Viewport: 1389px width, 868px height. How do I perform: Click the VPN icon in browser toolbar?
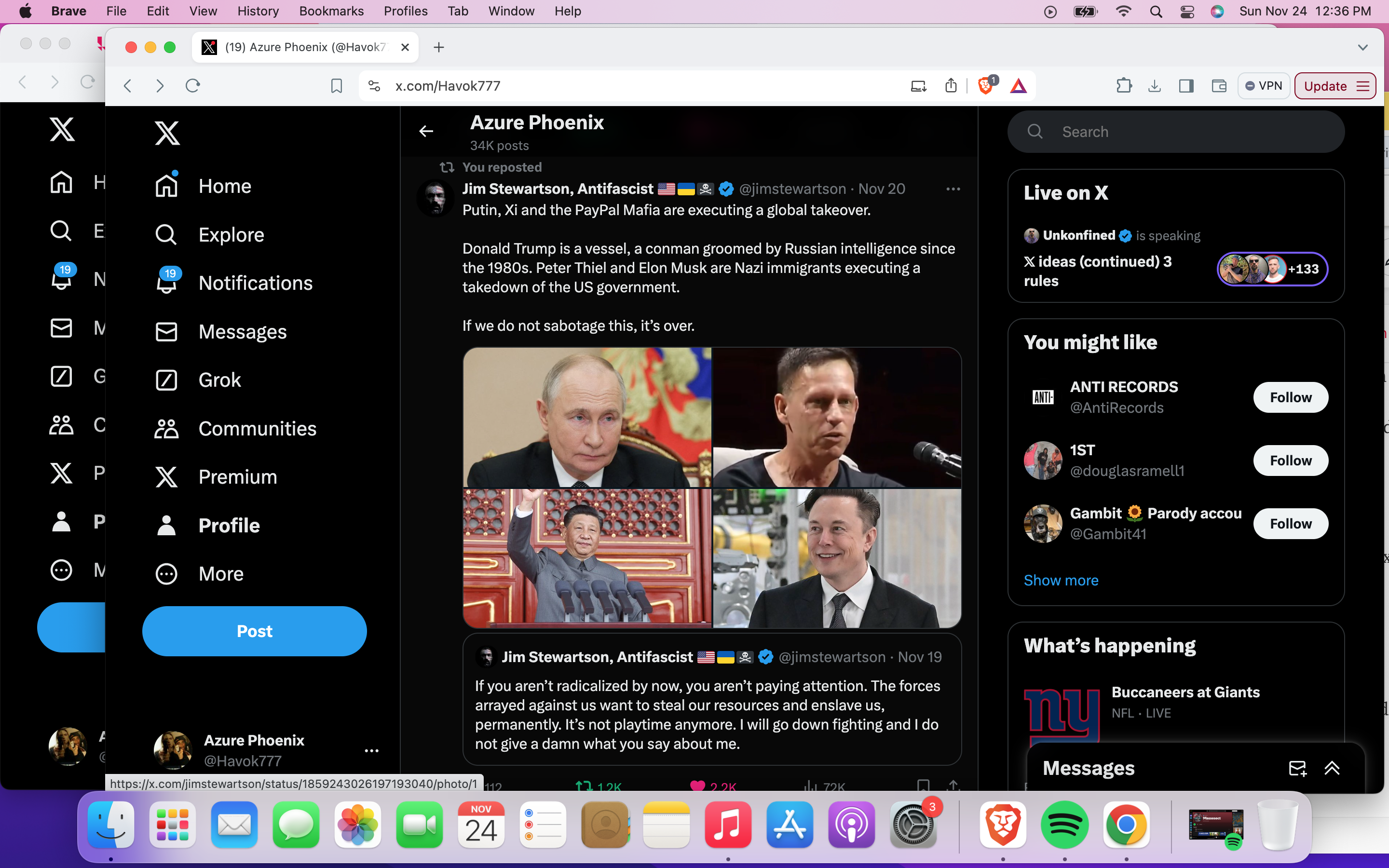pyautogui.click(x=1264, y=85)
